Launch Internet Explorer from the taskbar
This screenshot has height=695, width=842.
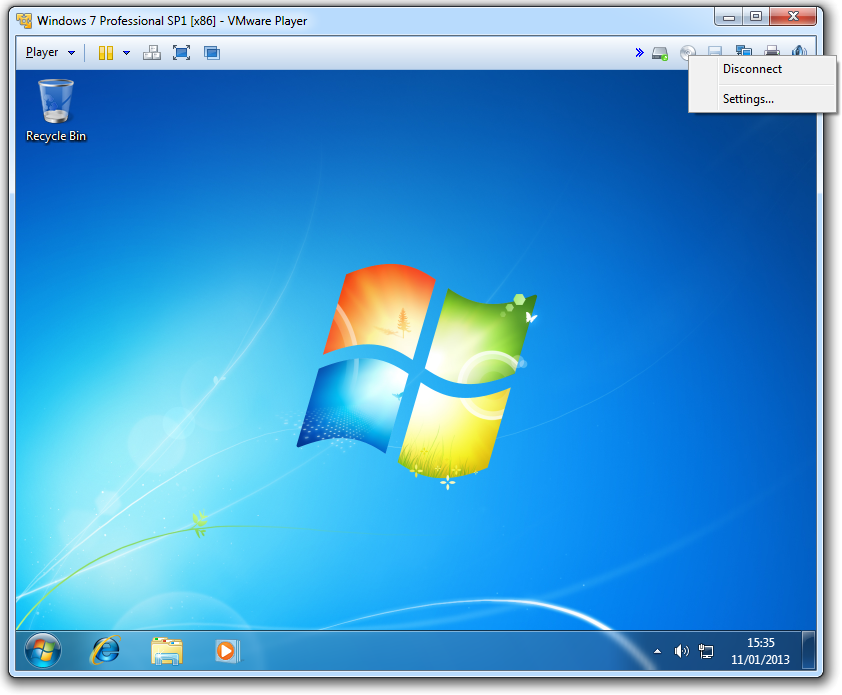[x=104, y=651]
